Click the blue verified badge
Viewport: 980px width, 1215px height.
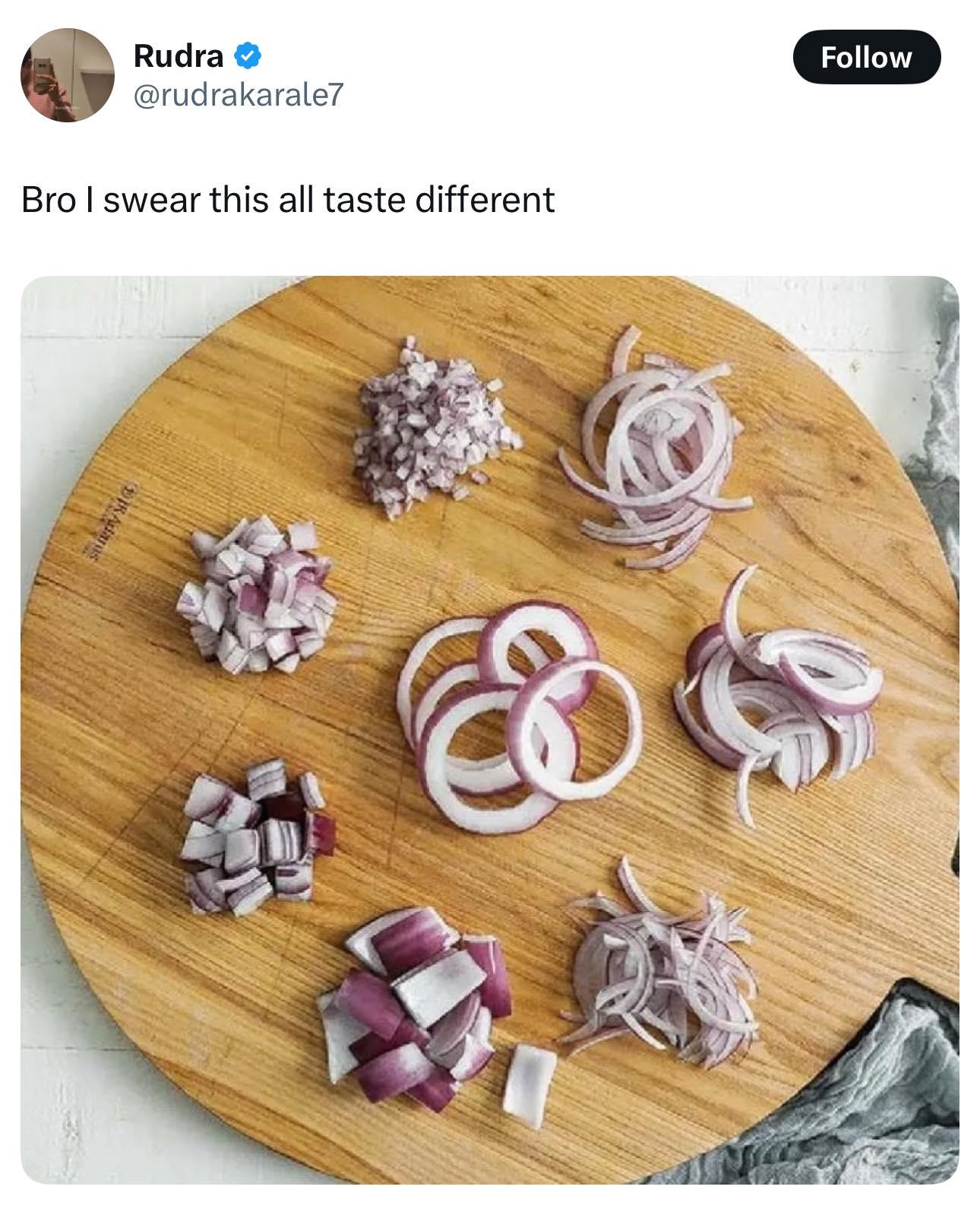[x=248, y=55]
